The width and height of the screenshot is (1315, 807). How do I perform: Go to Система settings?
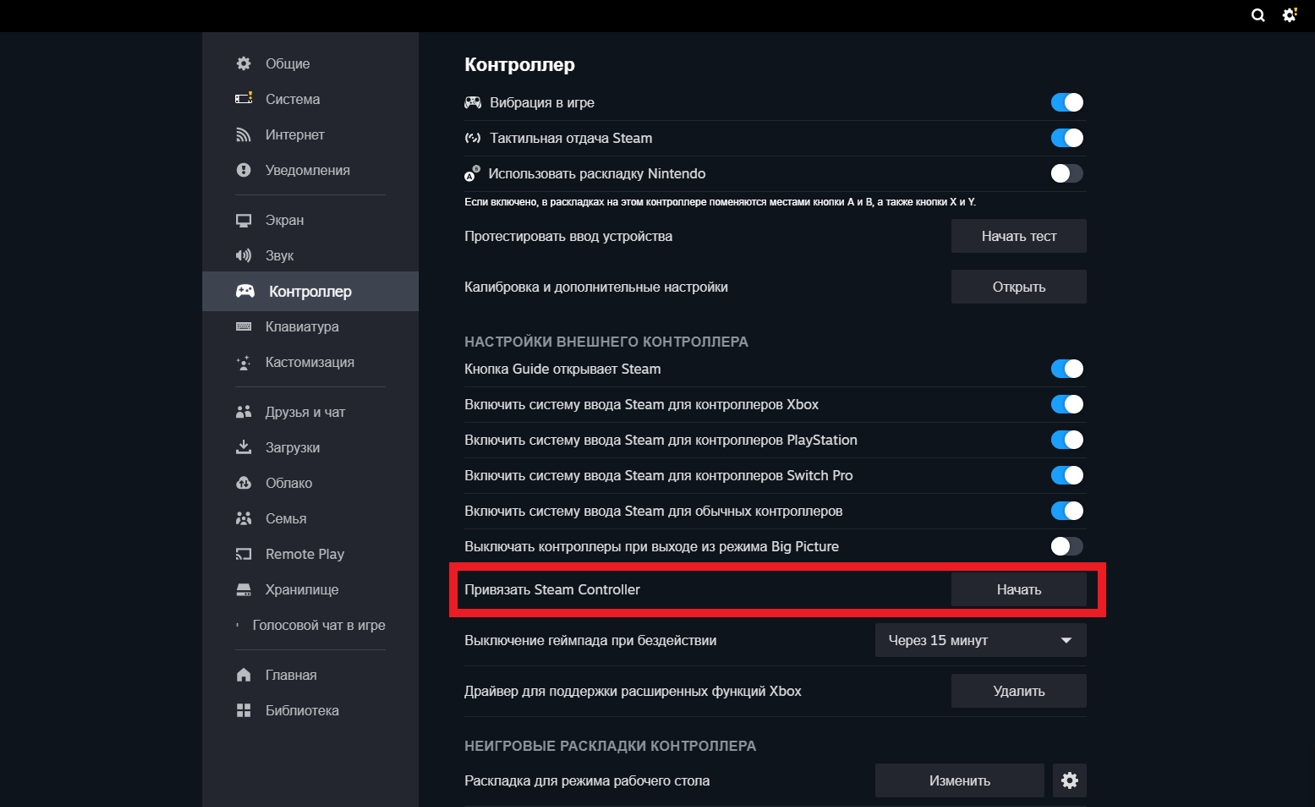[310, 99]
